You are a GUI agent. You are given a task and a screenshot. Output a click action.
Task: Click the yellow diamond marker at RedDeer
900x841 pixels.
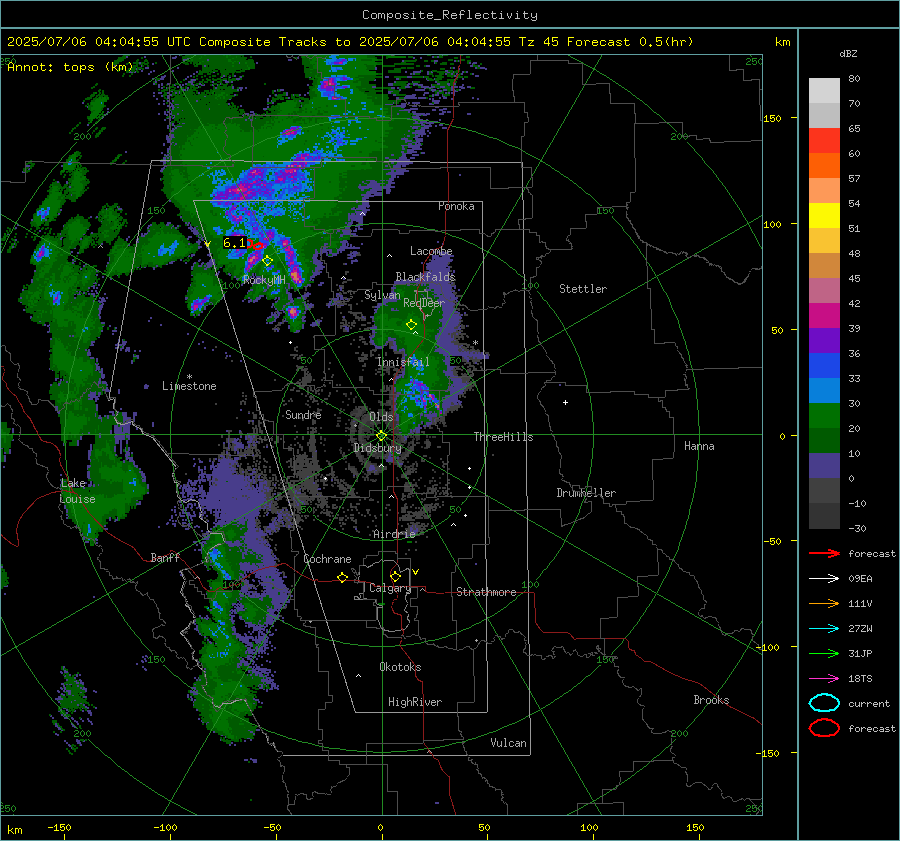(x=412, y=325)
